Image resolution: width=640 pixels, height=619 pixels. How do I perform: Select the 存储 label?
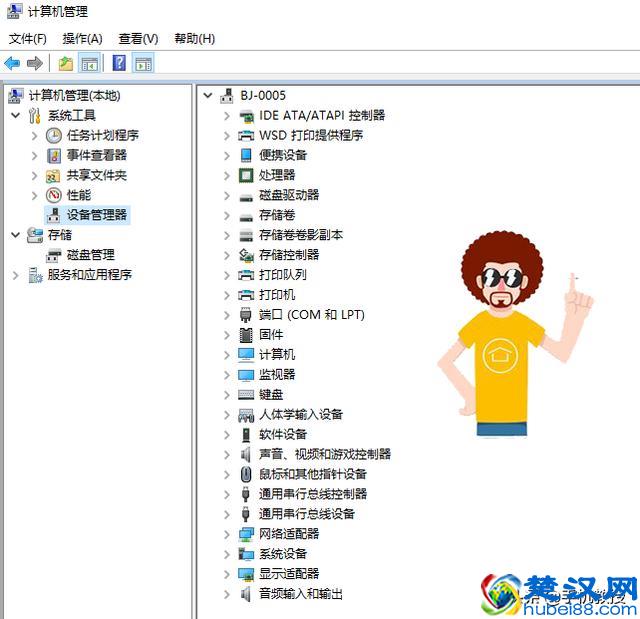60,235
